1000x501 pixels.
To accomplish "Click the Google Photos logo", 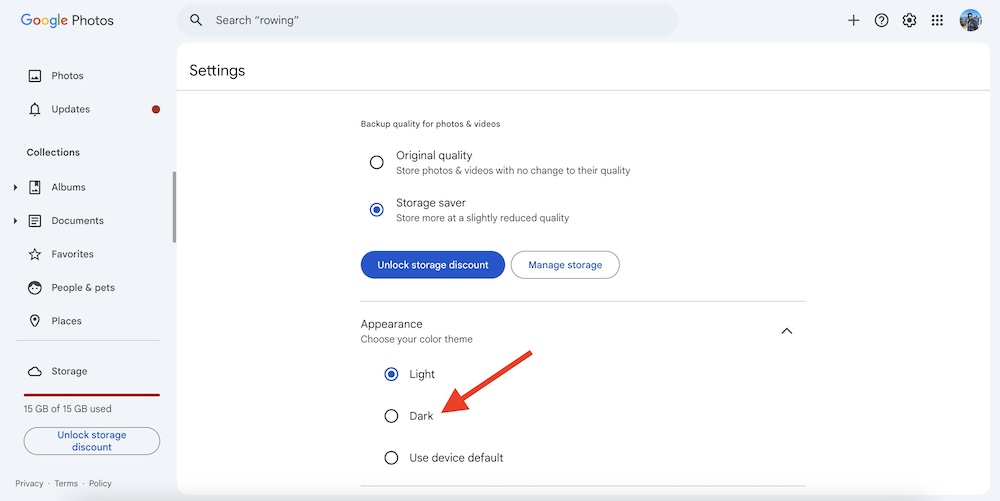I will pyautogui.click(x=67, y=20).
